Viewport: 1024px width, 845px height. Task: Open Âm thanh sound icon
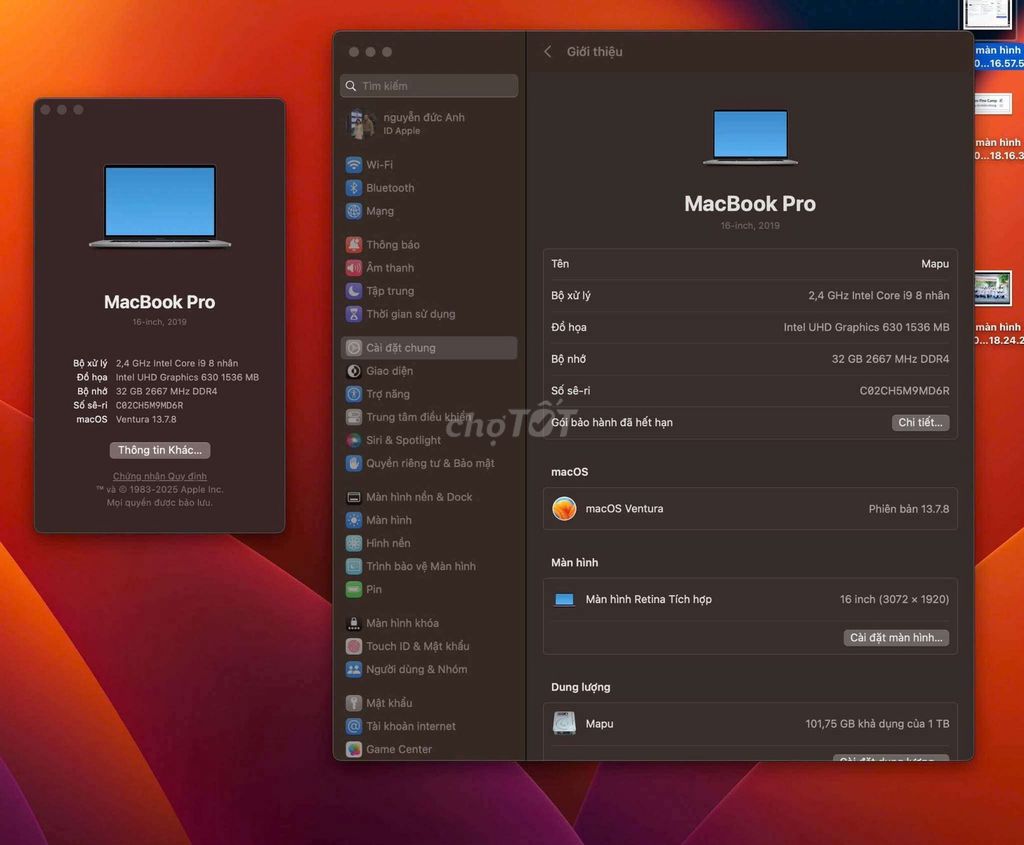pyautogui.click(x=353, y=268)
